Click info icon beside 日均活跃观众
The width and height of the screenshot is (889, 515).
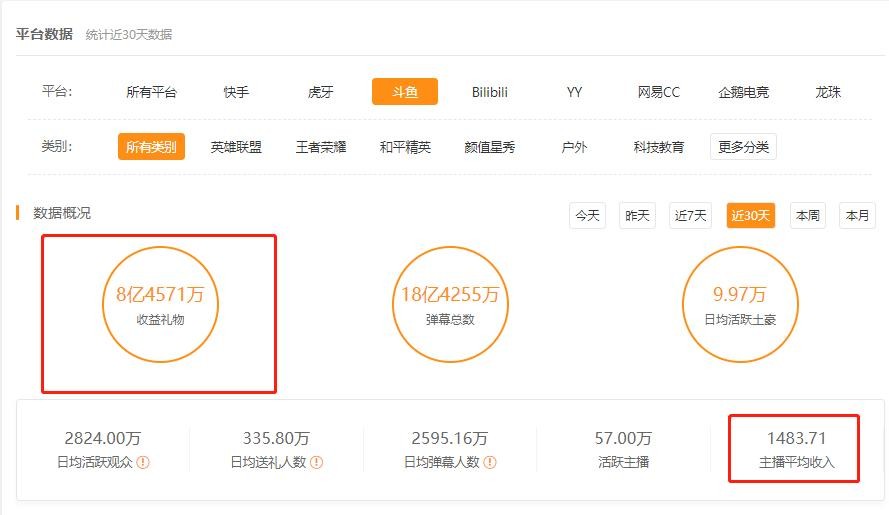pos(143,463)
